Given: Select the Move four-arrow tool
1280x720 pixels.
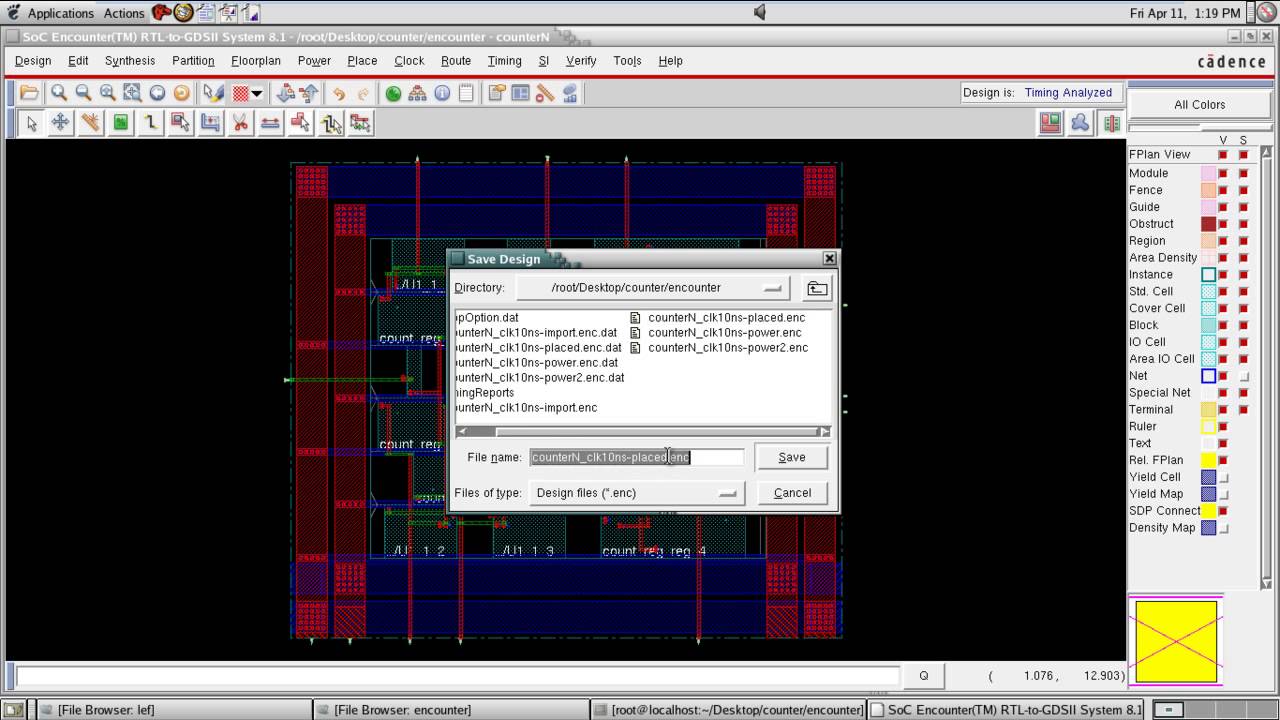Looking at the screenshot, I should (x=60, y=123).
